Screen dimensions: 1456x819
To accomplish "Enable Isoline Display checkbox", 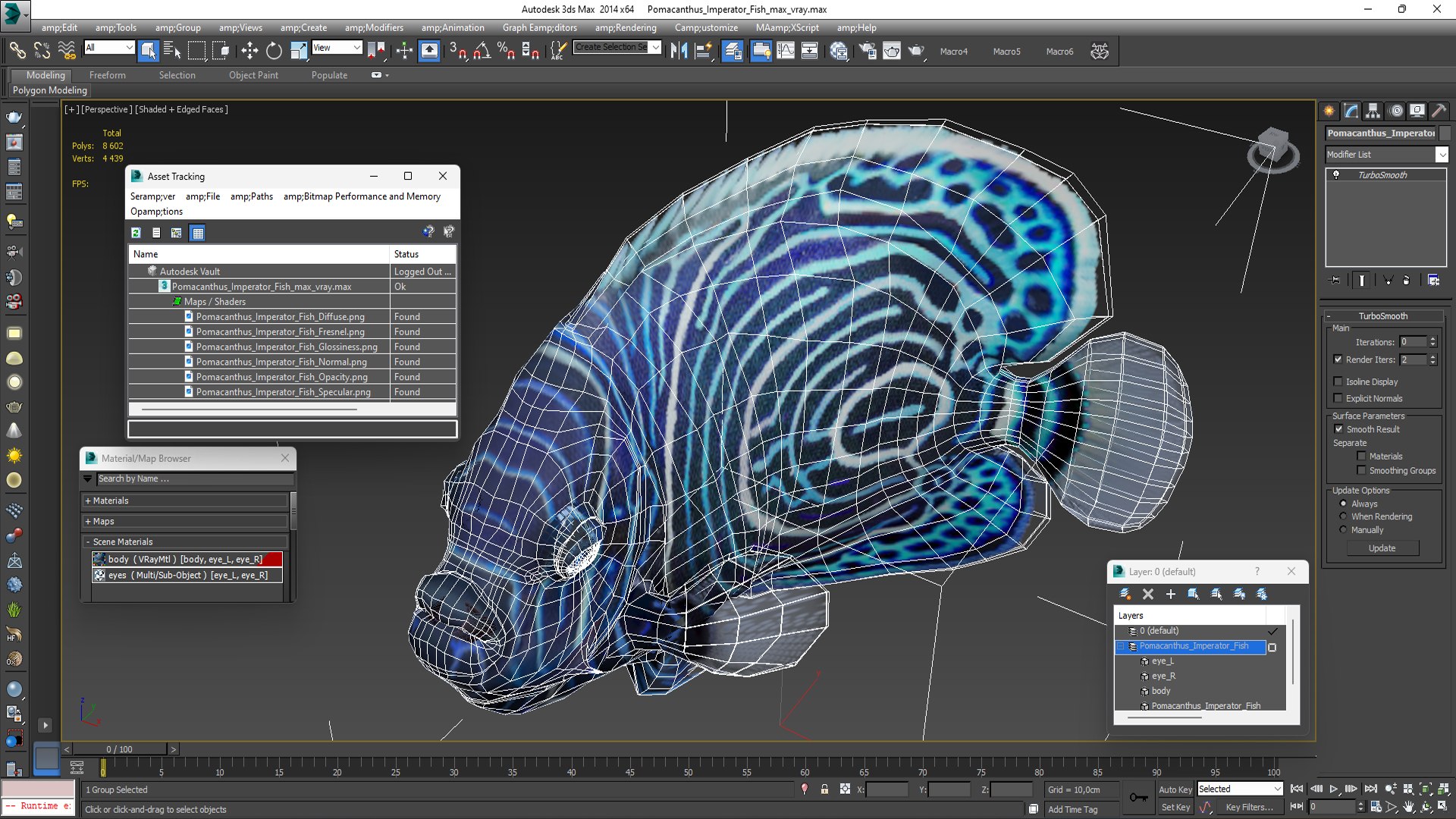I will click(x=1338, y=381).
